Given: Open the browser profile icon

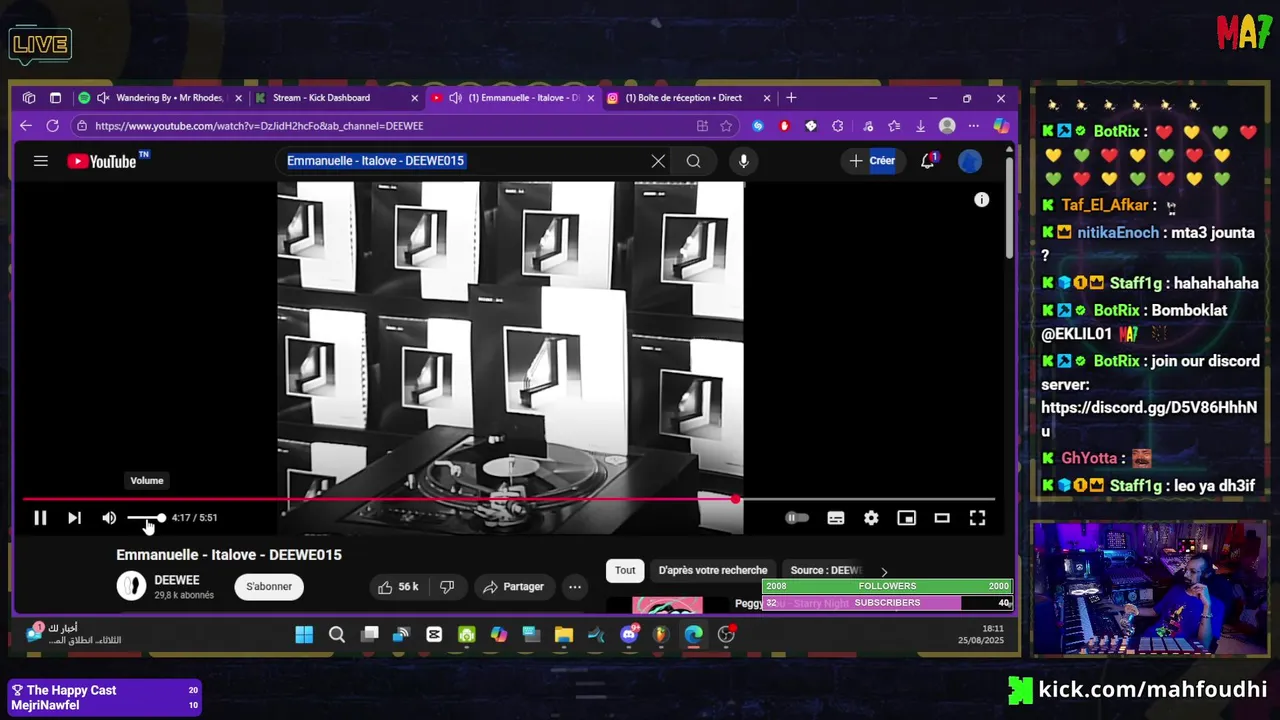Looking at the screenshot, I should [947, 126].
